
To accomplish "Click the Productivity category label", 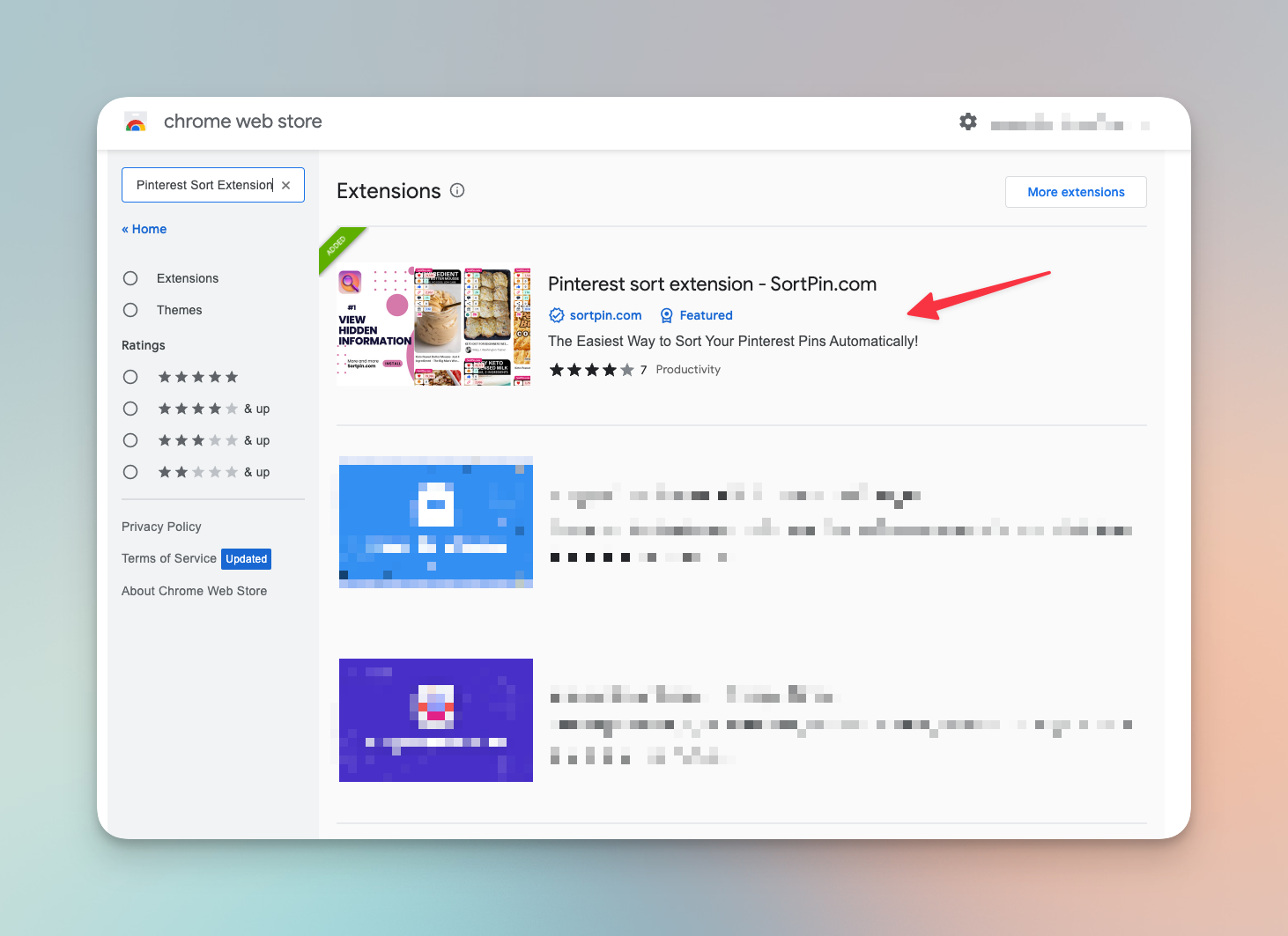I will [688, 370].
